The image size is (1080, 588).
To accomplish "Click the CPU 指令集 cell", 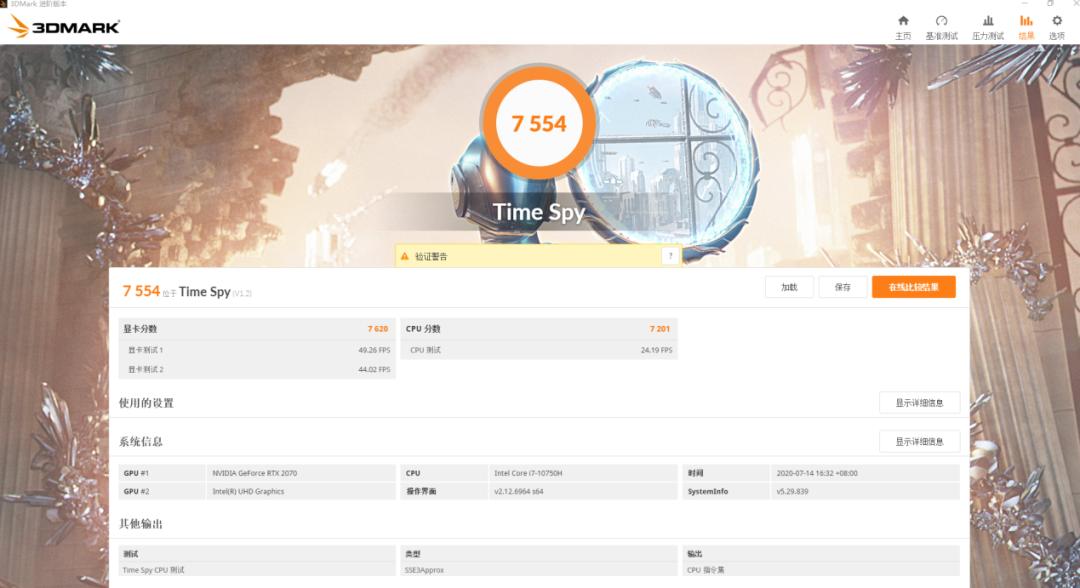I will click(x=706, y=570).
